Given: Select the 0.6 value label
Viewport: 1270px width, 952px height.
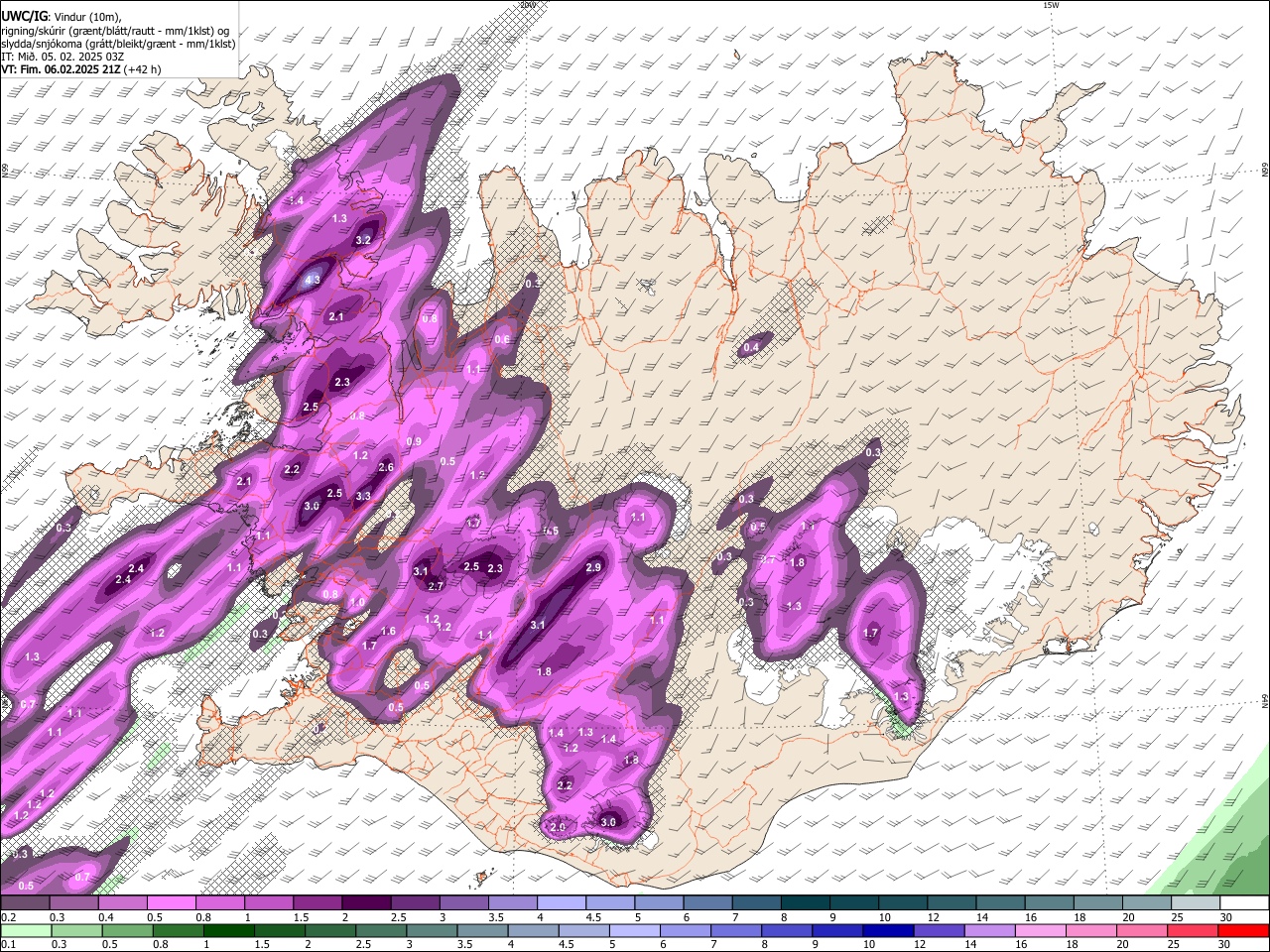Looking at the screenshot, I should (x=502, y=339).
